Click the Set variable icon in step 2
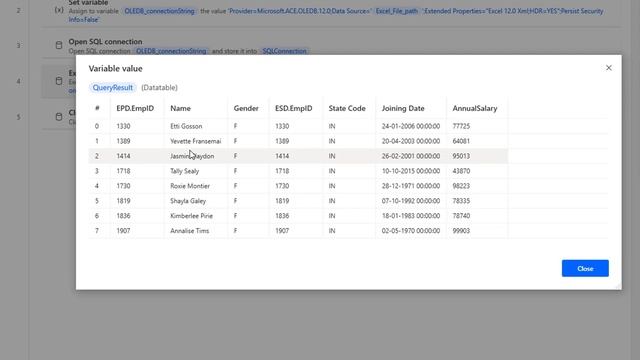Image resolution: width=640 pixels, height=360 pixels. point(59,10)
